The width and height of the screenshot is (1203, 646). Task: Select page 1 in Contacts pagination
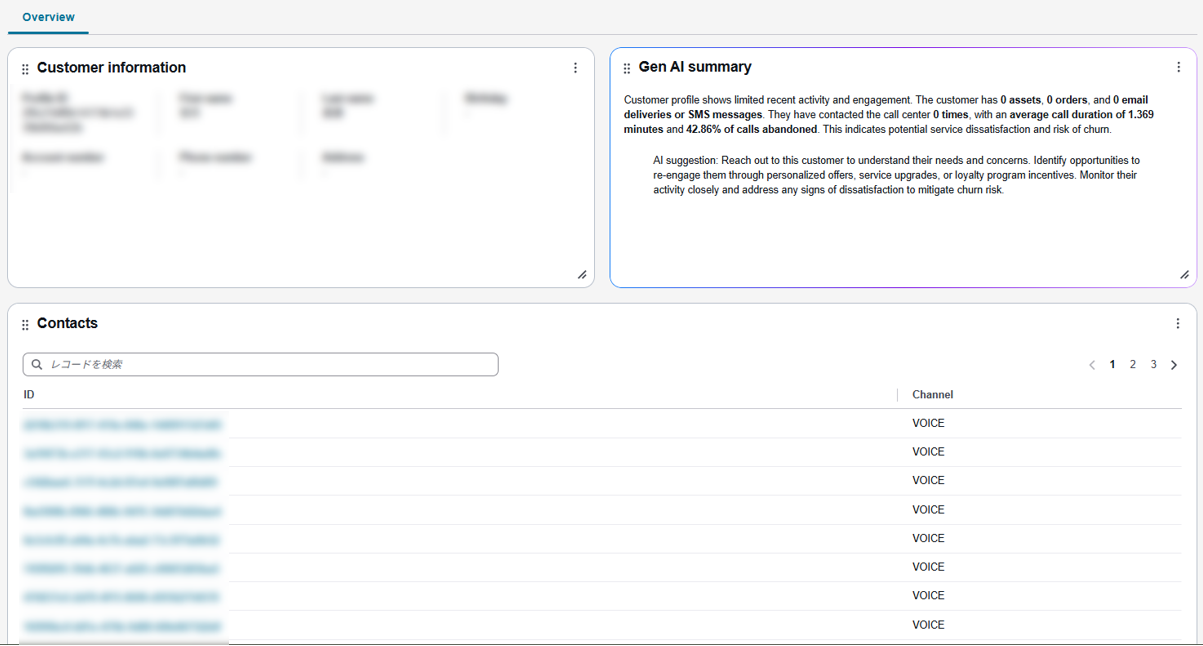pyautogui.click(x=1112, y=365)
